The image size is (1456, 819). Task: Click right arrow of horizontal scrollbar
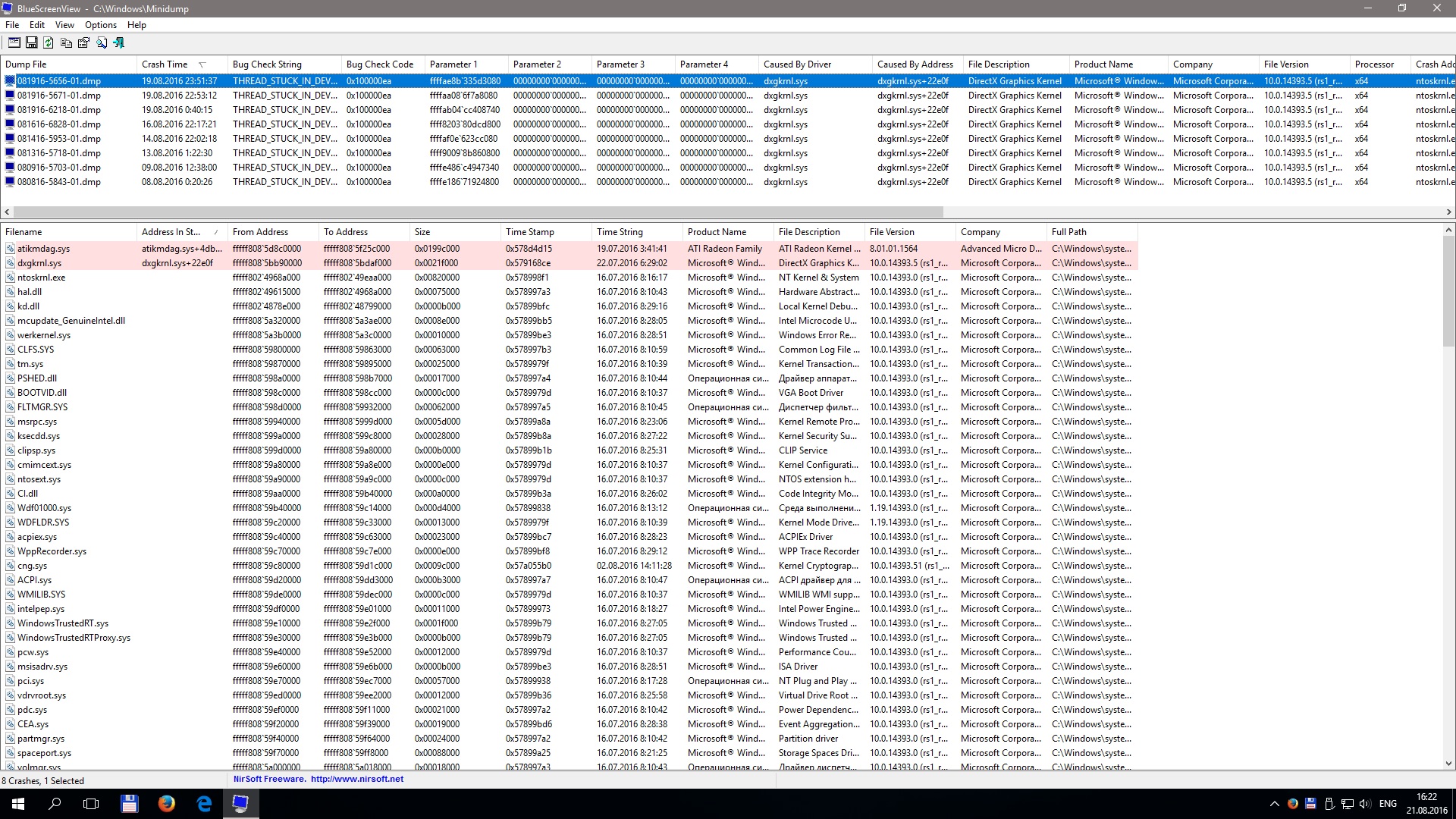1448,212
